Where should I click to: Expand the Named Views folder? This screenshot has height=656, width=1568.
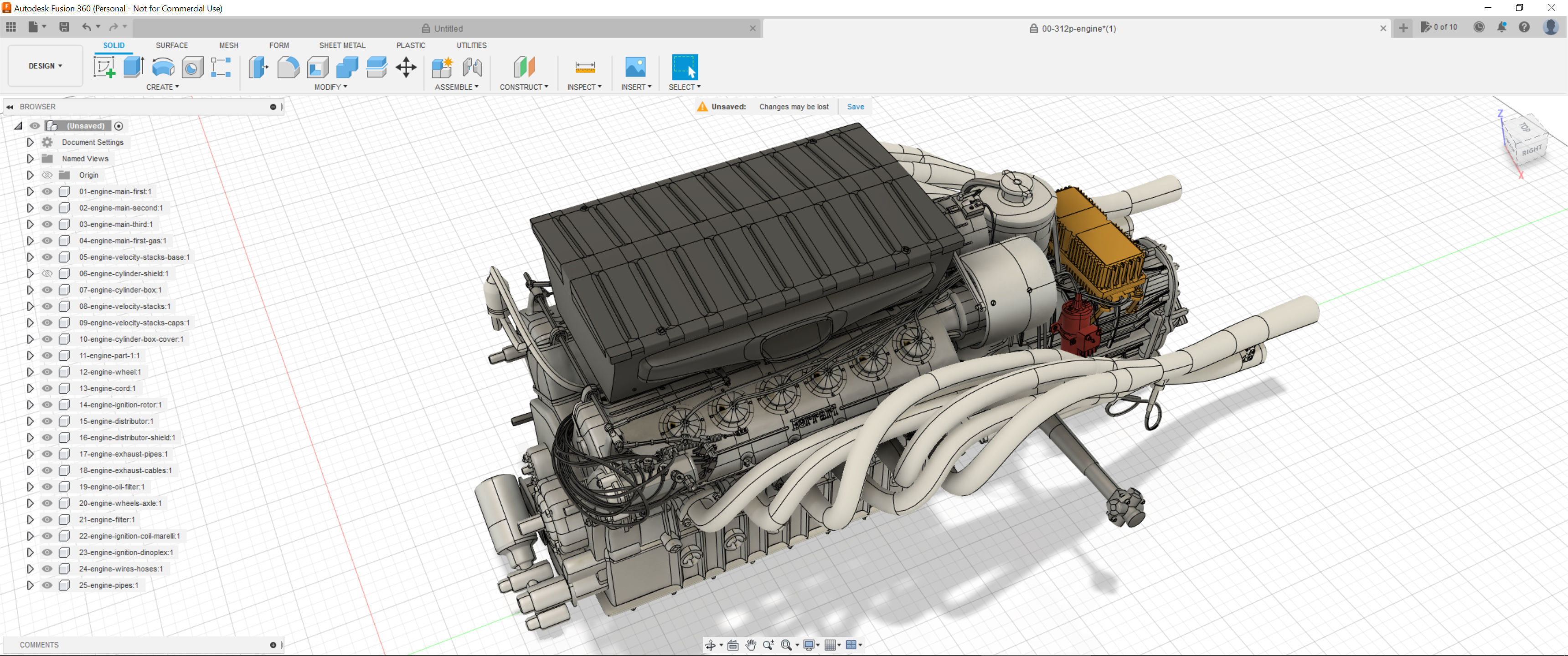pyautogui.click(x=30, y=159)
